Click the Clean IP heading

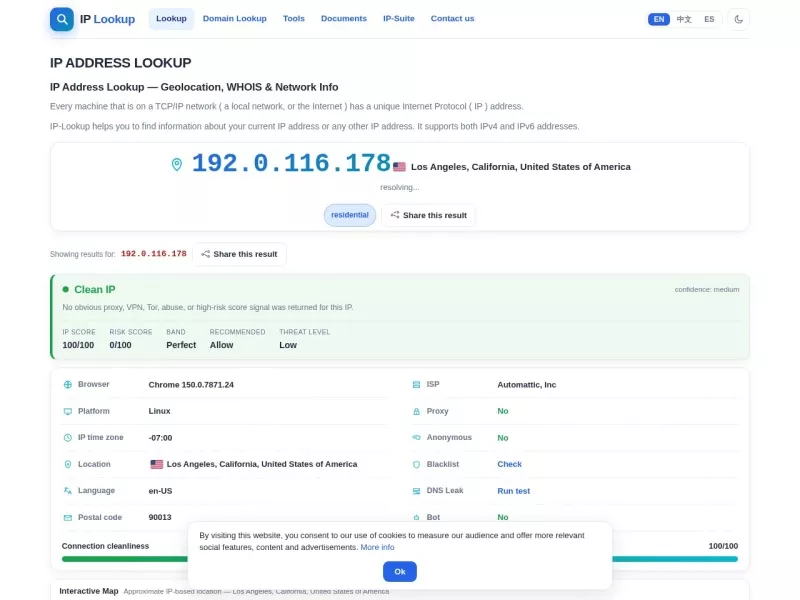[x=95, y=289]
